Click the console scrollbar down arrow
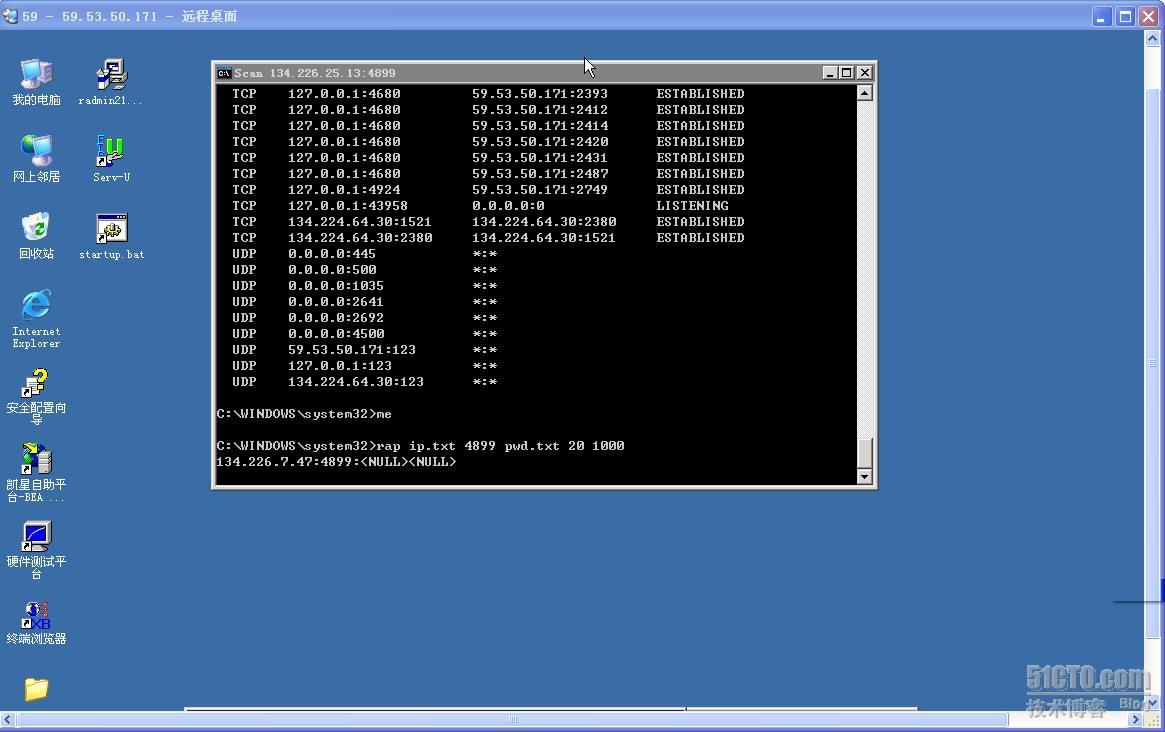Screen dimensions: 1165x732 click(864, 476)
